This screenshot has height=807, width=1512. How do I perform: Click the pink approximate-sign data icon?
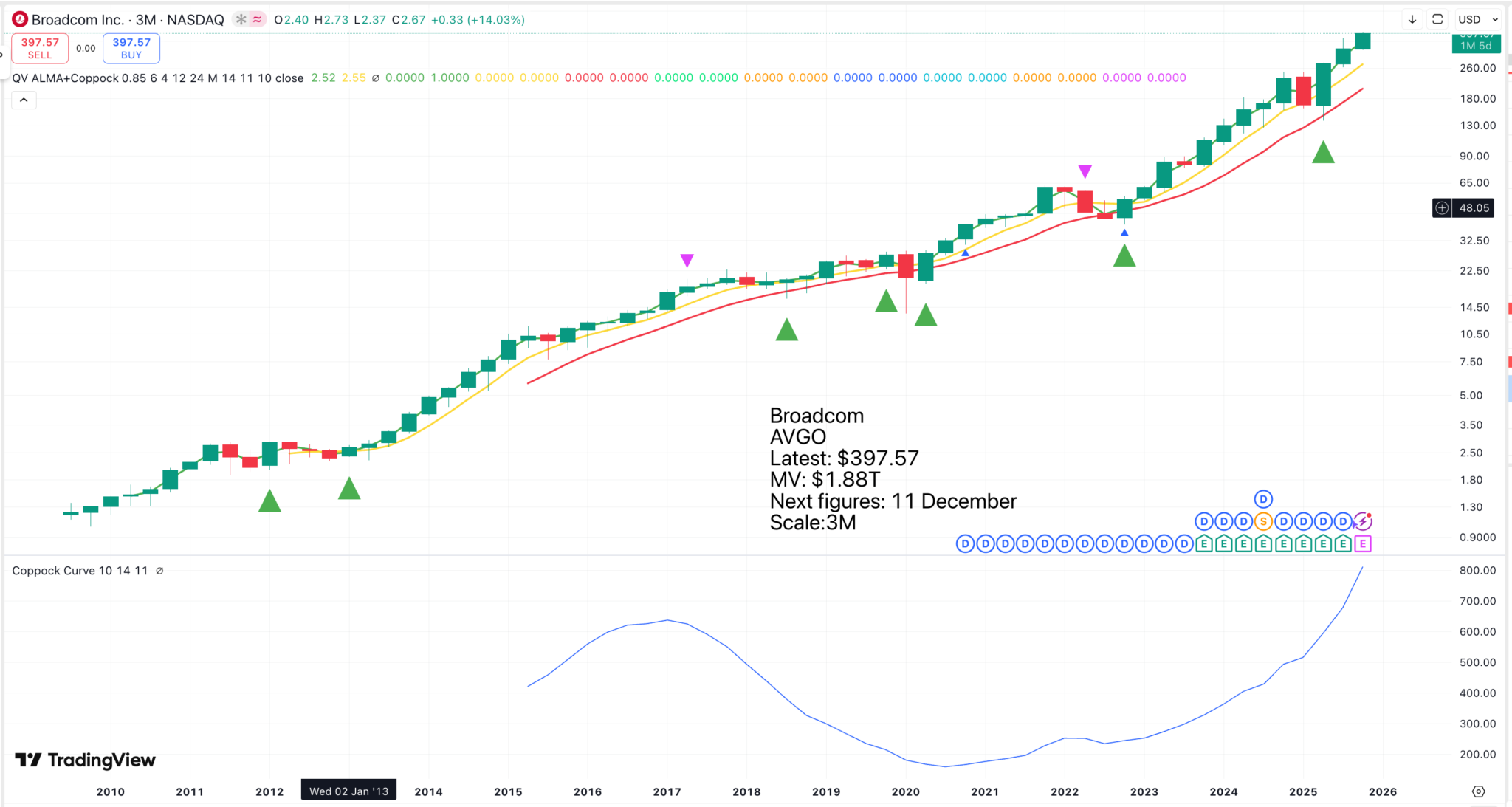[x=257, y=20]
